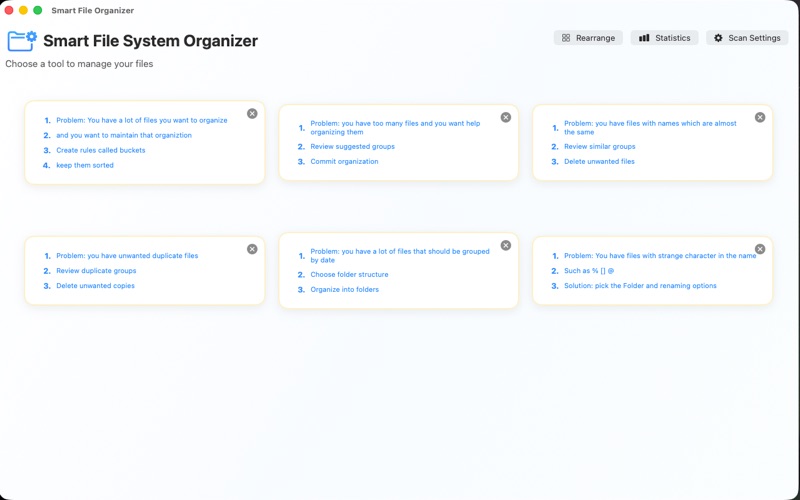800x500 pixels.
Task: Dismiss the 'Review suggested groups' card
Action: pos(506,117)
